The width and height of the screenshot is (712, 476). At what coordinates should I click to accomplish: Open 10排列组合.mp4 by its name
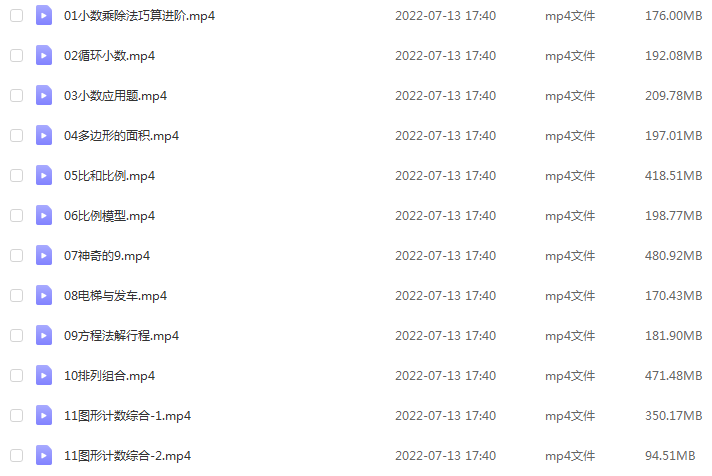pos(109,376)
